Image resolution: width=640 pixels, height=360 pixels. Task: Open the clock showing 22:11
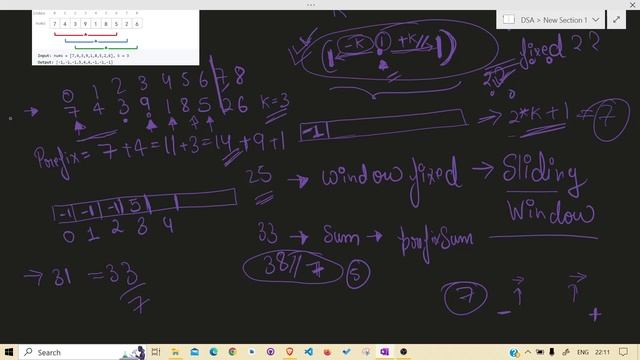(x=602, y=352)
